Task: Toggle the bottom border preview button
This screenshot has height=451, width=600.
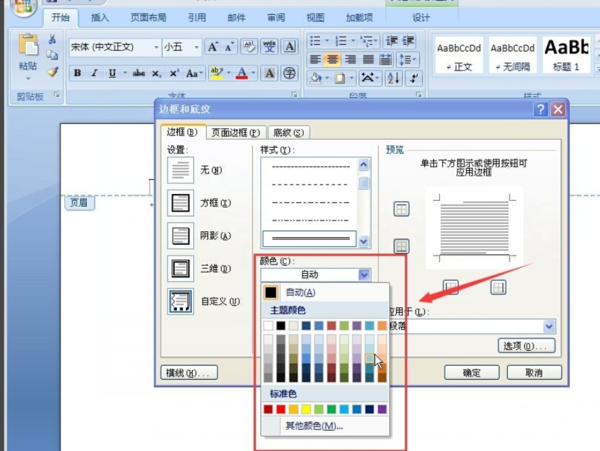Action: point(401,246)
